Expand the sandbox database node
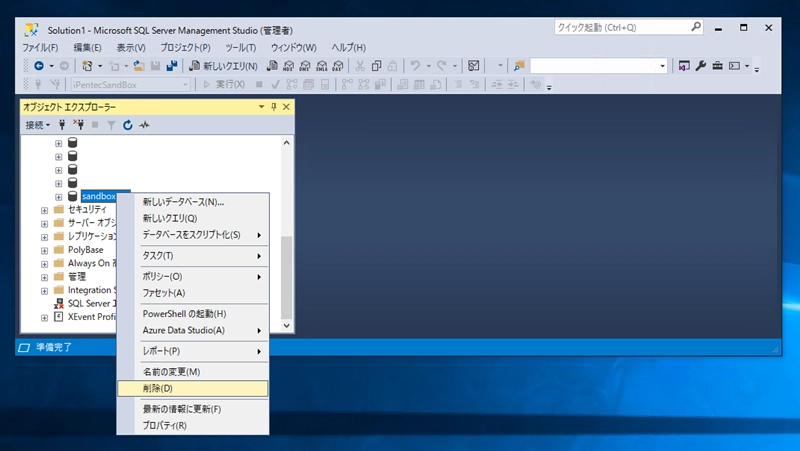The width and height of the screenshot is (800, 451). [x=59, y=197]
